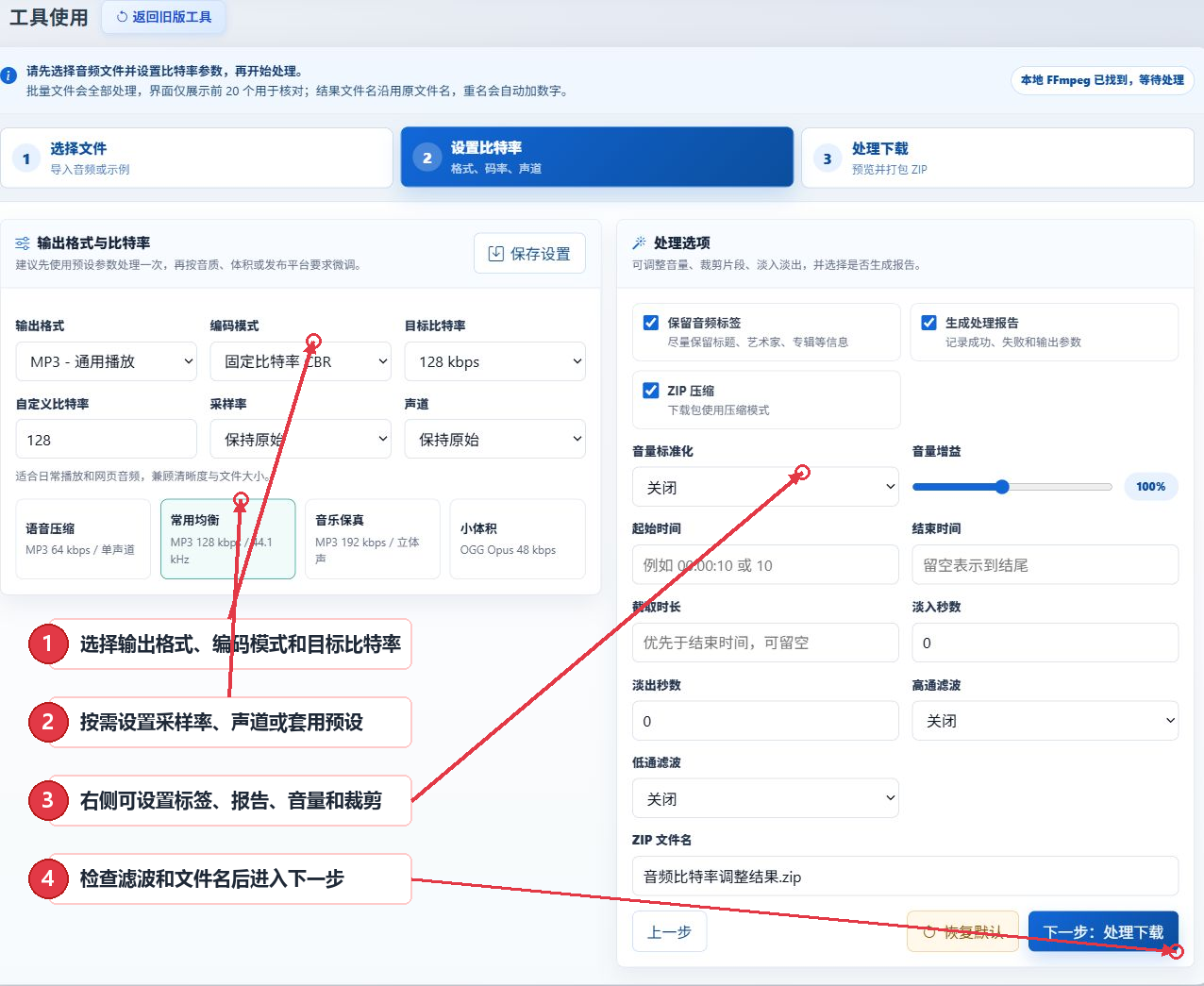Click 截取时长 input field
This screenshot has width=1204, height=986.
click(765, 643)
